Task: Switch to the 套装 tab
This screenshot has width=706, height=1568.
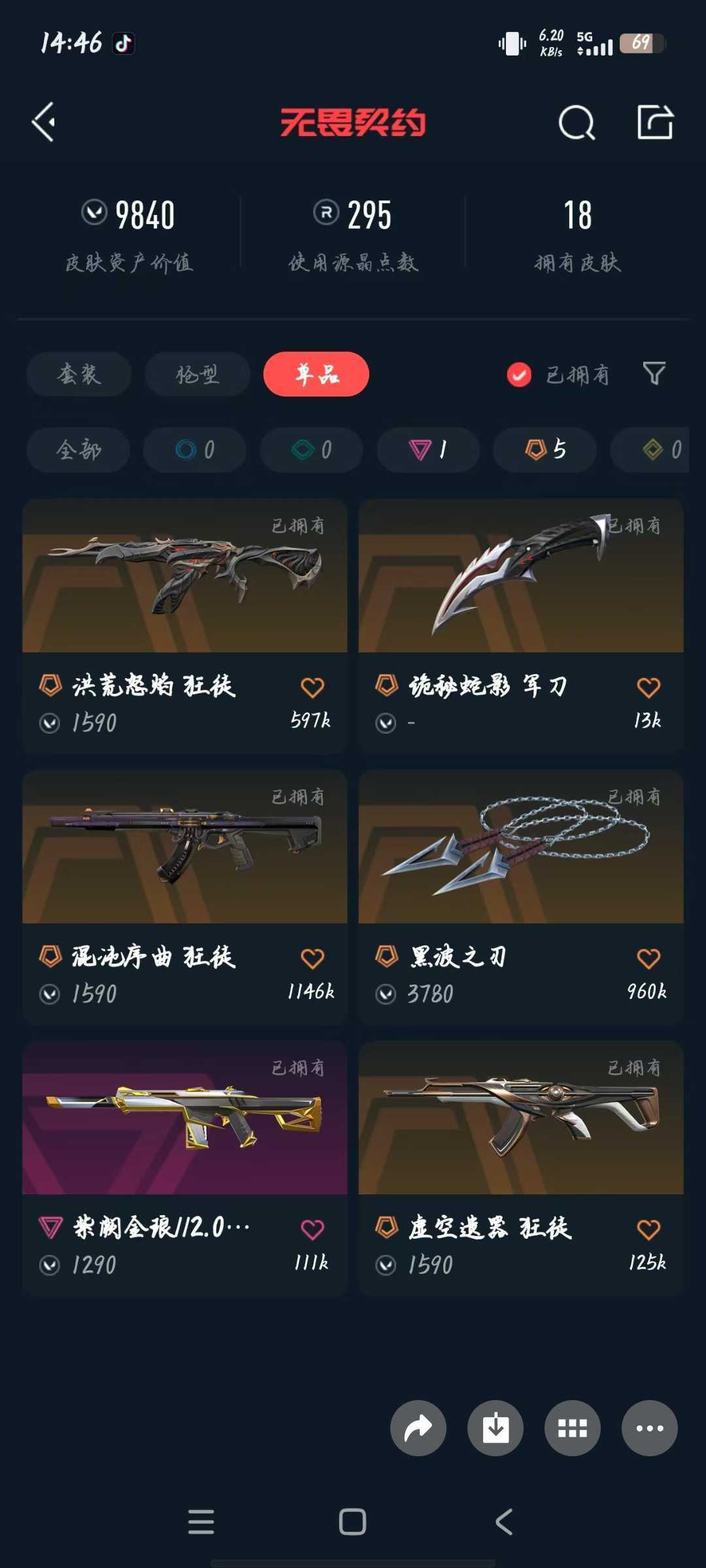Action: [79, 374]
